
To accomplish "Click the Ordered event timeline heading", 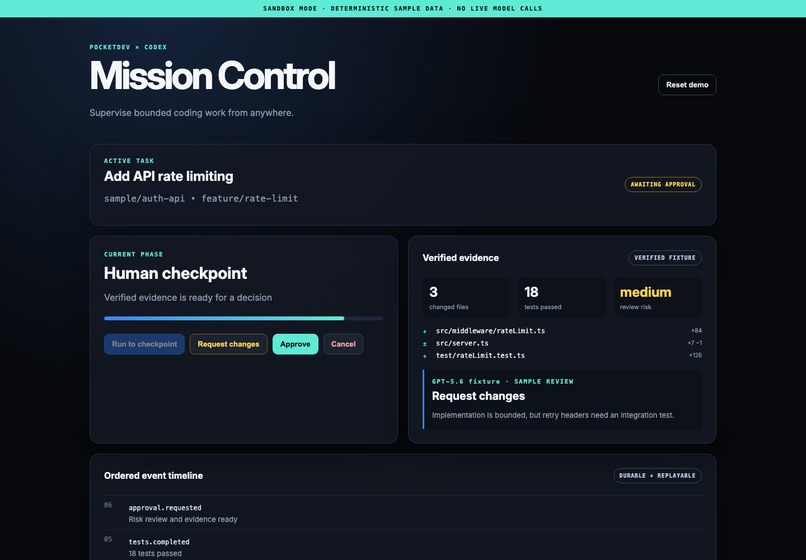I will click(x=153, y=476).
